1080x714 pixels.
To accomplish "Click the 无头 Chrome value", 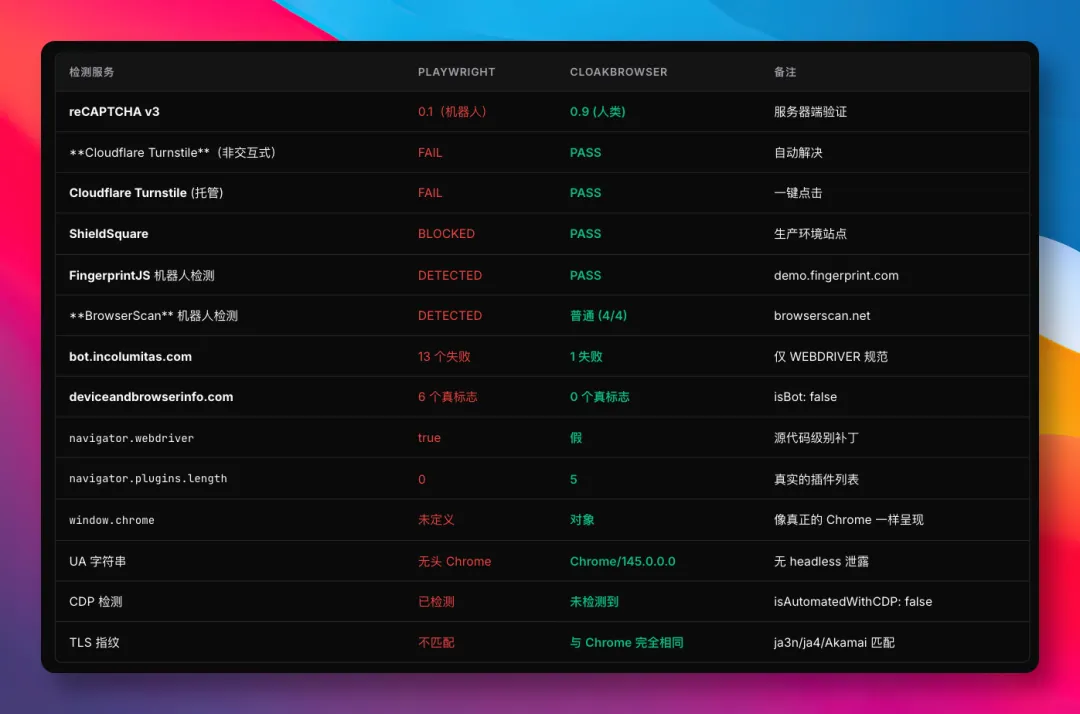I will [454, 561].
